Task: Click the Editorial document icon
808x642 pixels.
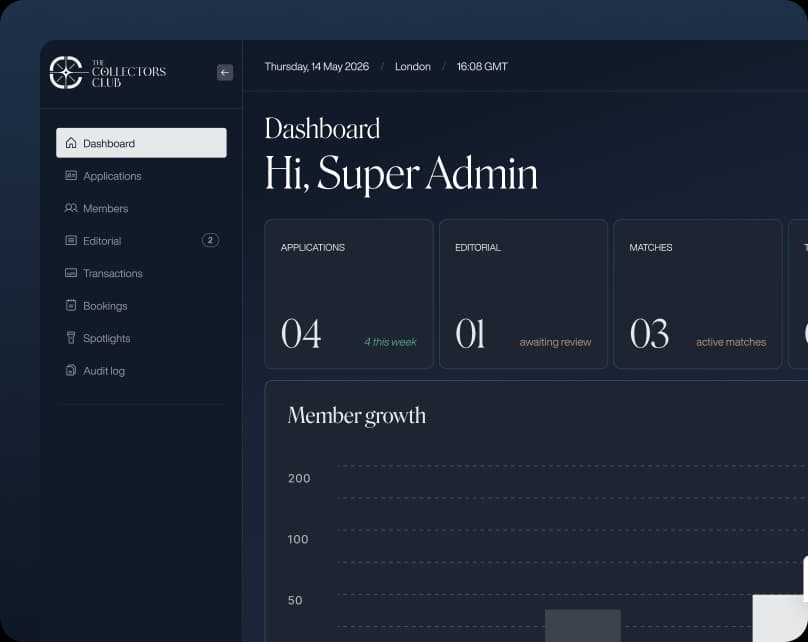Action: (x=71, y=241)
